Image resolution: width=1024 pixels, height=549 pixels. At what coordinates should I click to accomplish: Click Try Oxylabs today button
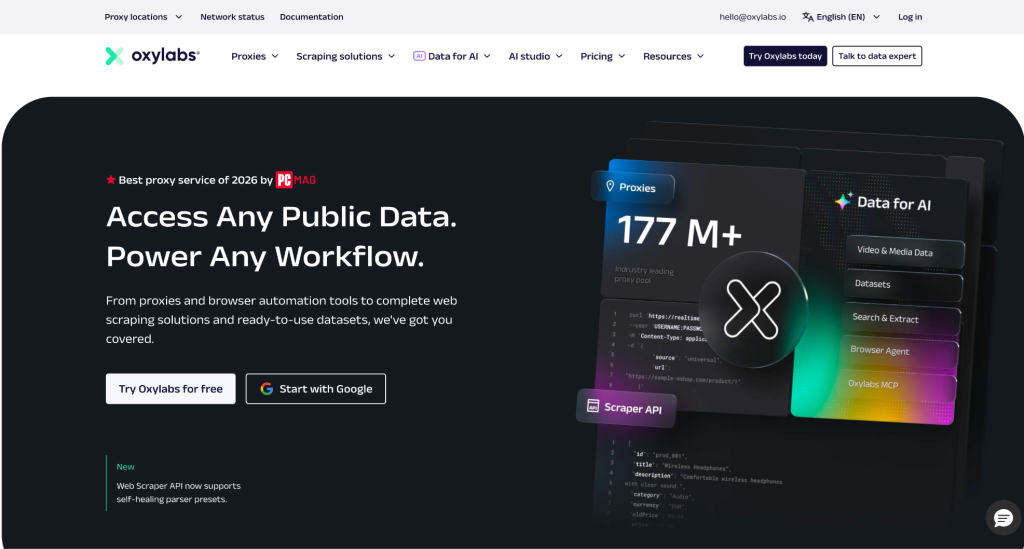point(785,56)
